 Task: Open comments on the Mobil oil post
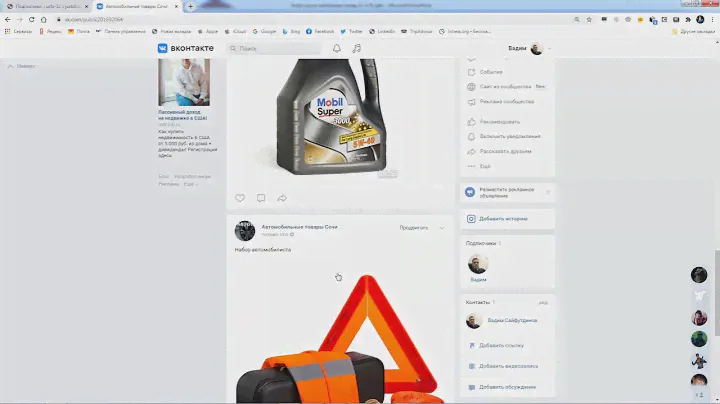point(261,198)
